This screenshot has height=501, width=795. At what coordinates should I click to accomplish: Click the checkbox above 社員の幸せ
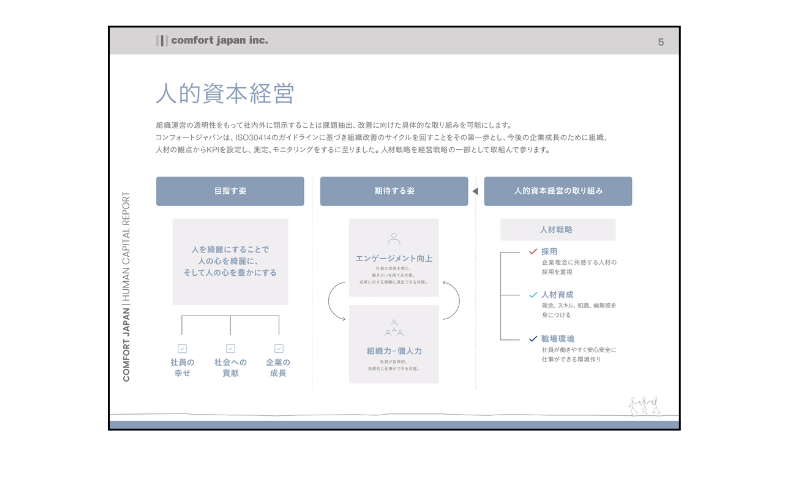click(x=182, y=348)
